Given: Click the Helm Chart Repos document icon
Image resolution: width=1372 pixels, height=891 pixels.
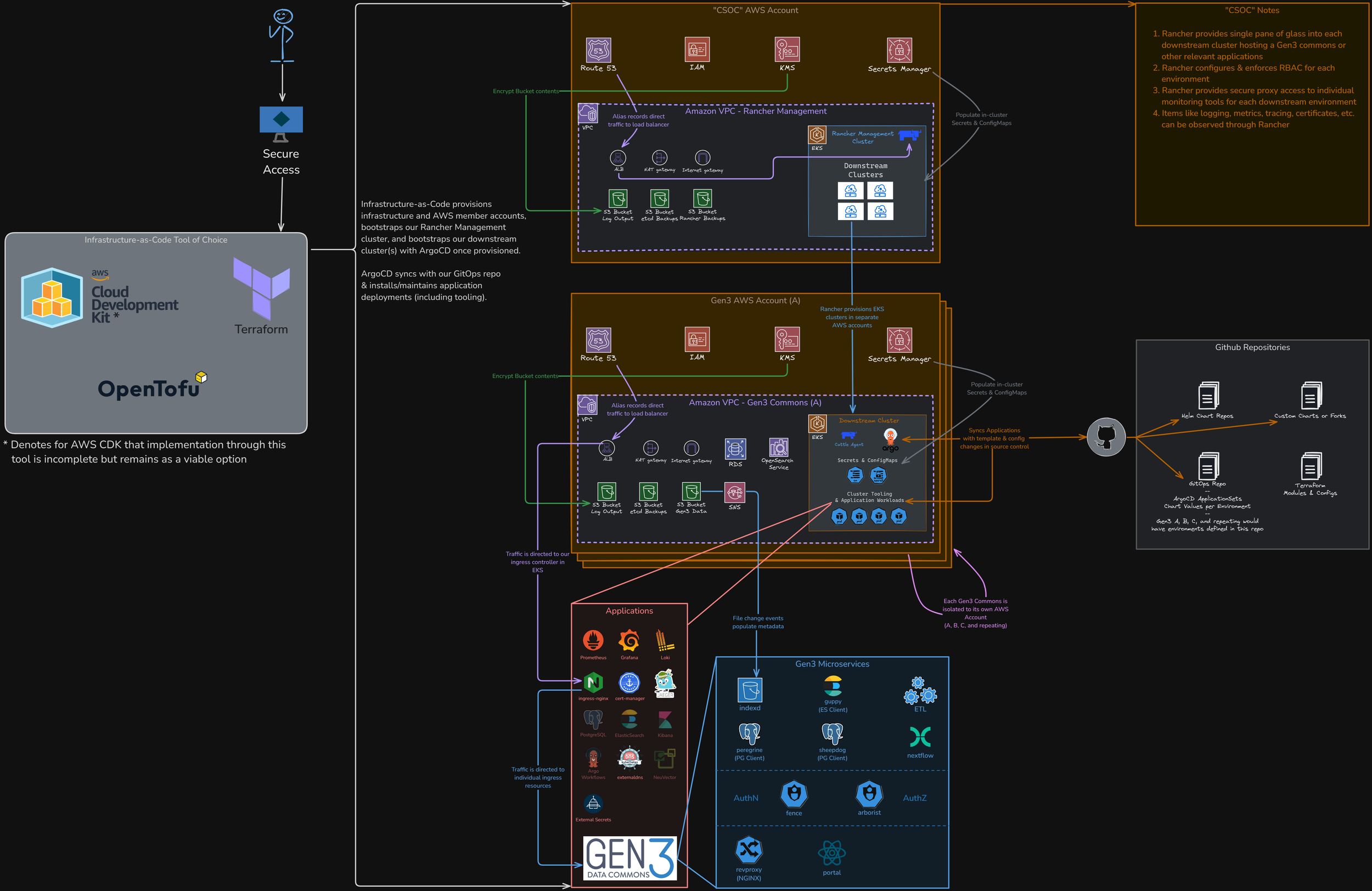Looking at the screenshot, I should coord(1208,396).
